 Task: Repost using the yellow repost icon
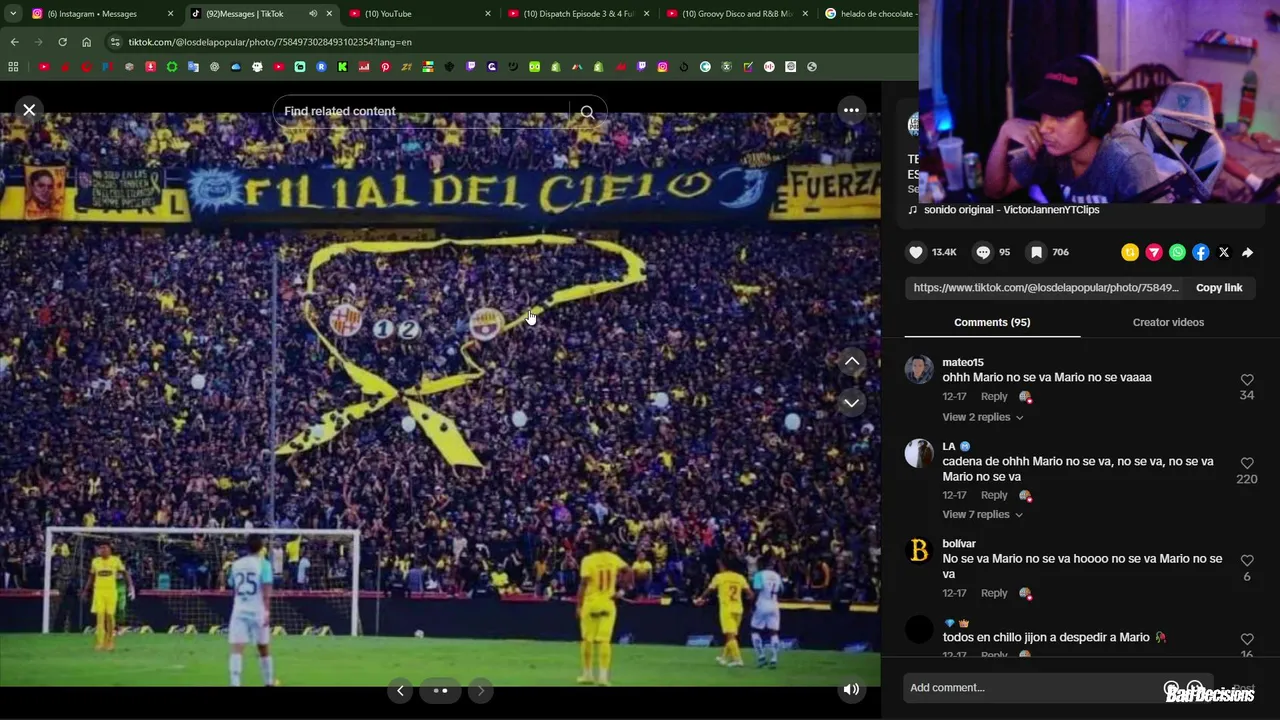(x=1130, y=253)
